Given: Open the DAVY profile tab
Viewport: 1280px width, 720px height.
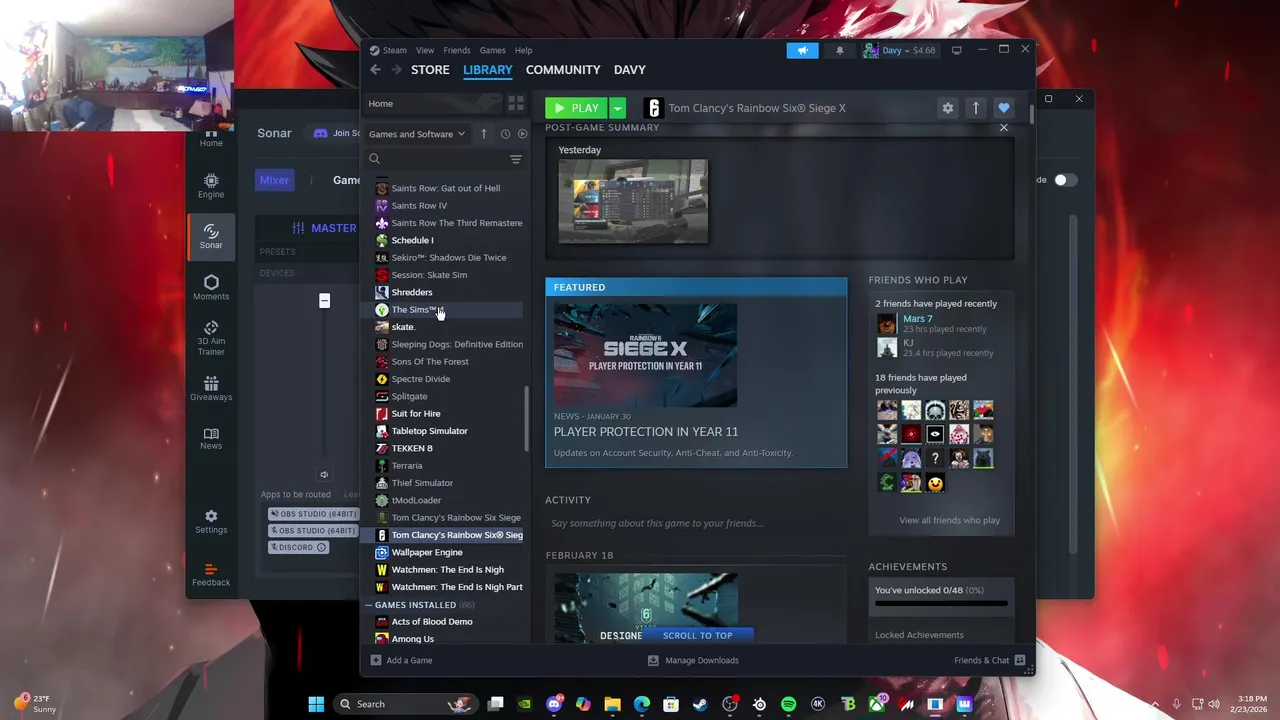Looking at the screenshot, I should 629,70.
